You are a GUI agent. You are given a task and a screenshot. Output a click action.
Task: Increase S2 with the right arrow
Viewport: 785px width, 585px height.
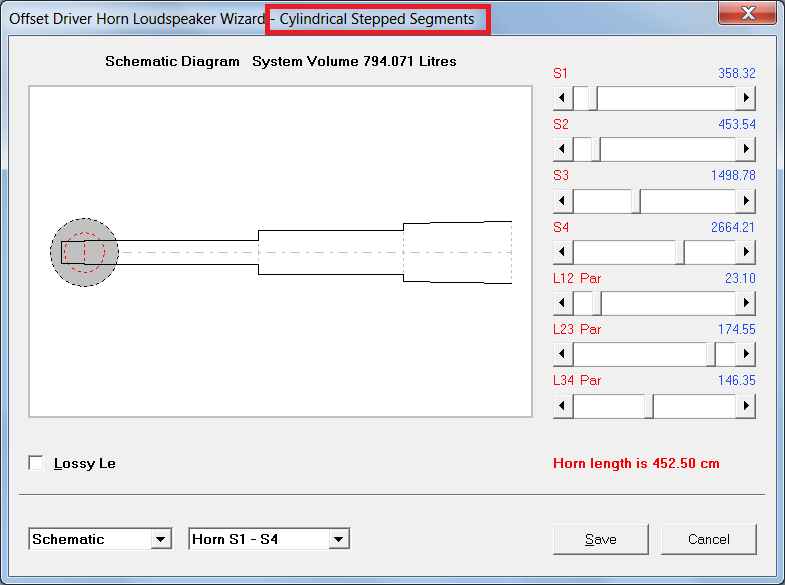pyautogui.click(x=745, y=149)
